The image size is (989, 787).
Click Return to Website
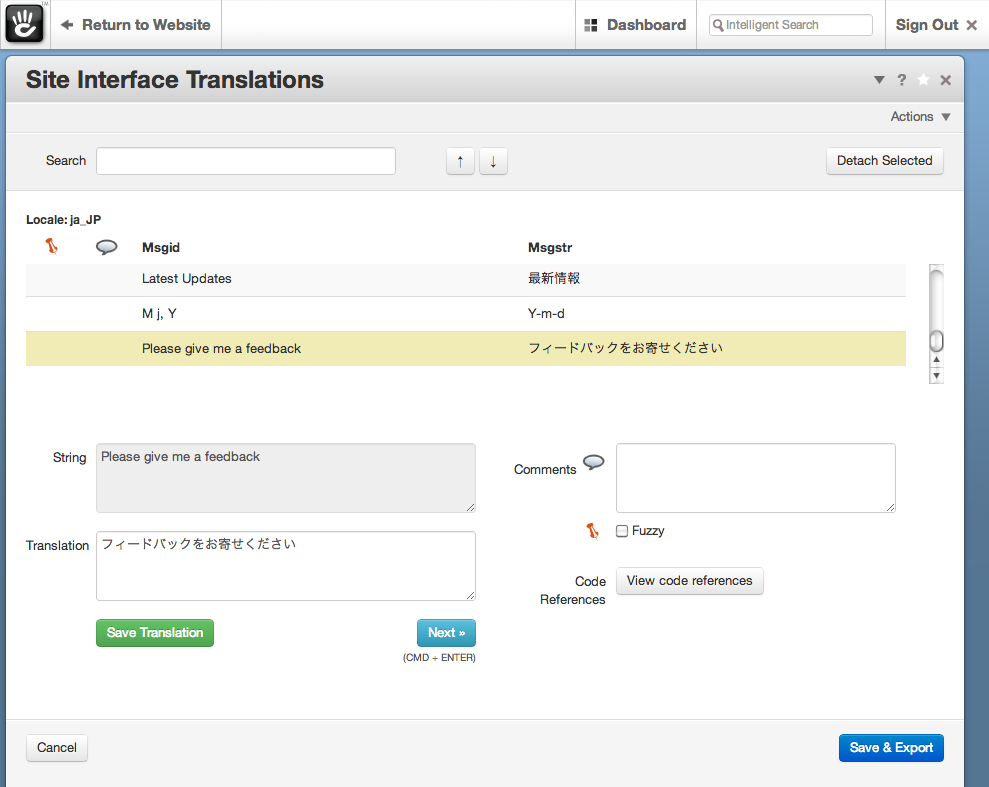pyautogui.click(x=136, y=25)
